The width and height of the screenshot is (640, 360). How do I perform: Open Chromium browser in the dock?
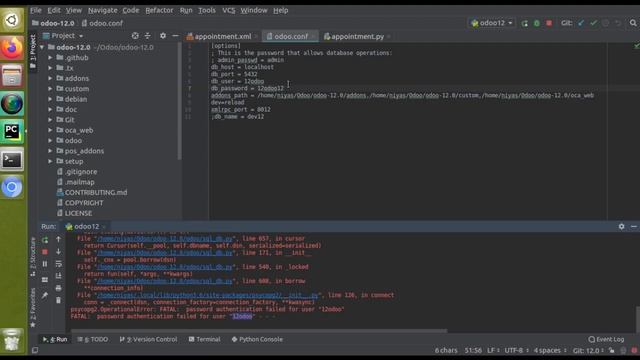pyautogui.click(x=12, y=187)
